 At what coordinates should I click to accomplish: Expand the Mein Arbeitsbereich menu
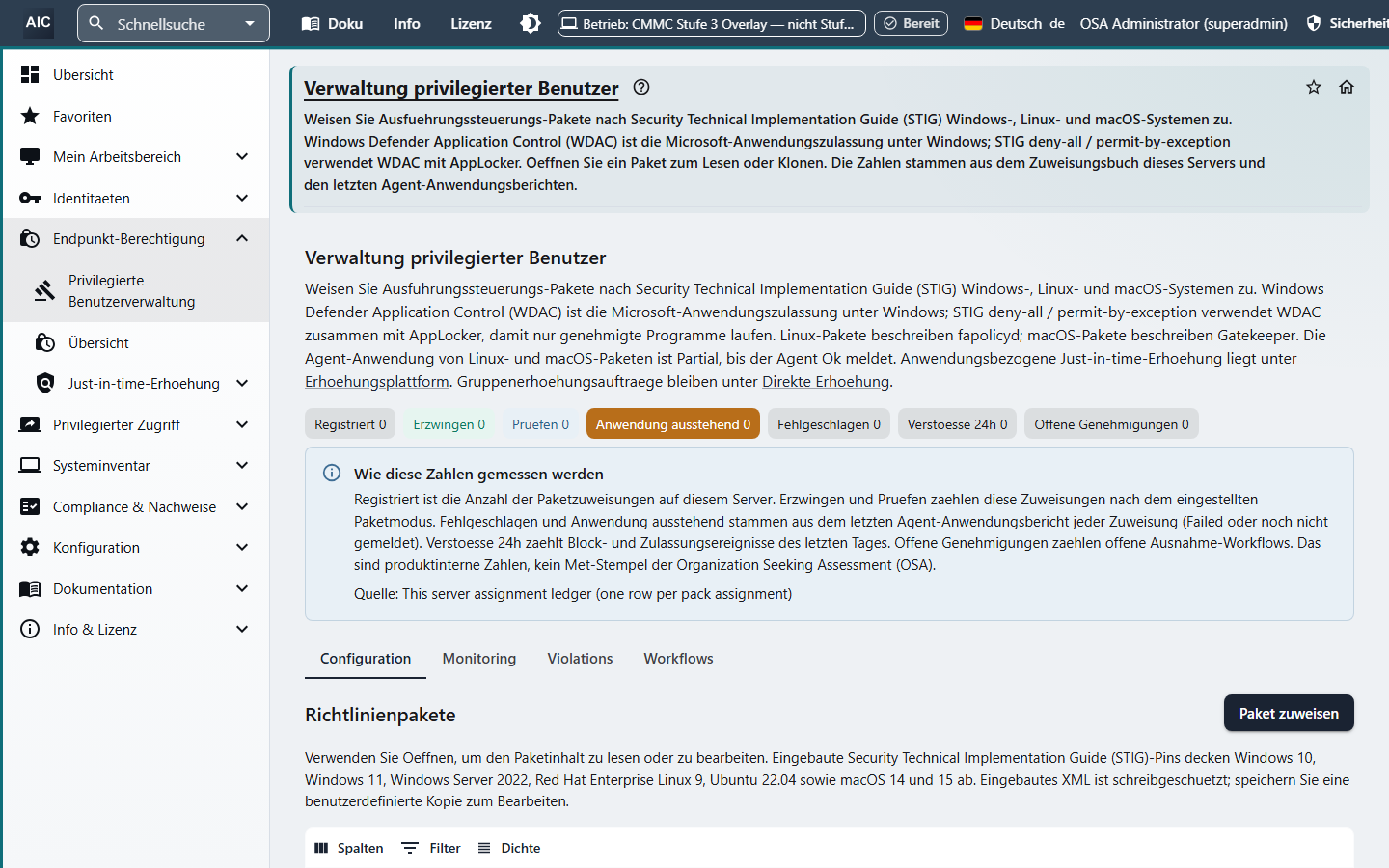point(242,156)
